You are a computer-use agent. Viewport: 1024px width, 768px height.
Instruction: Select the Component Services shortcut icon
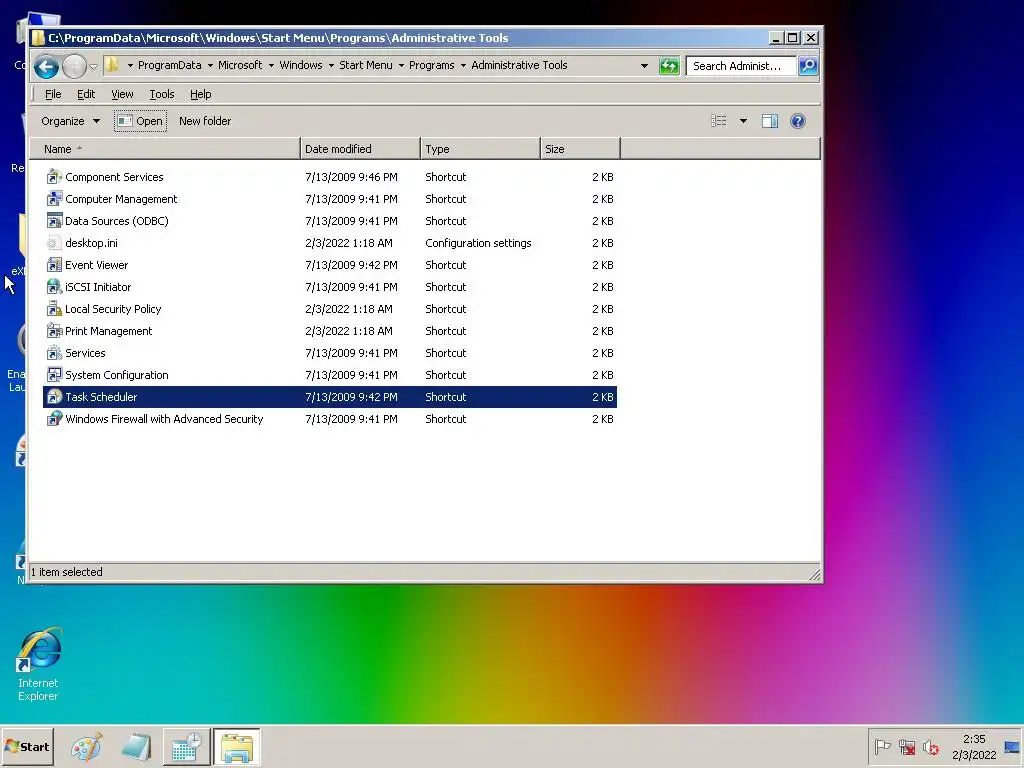tap(54, 177)
